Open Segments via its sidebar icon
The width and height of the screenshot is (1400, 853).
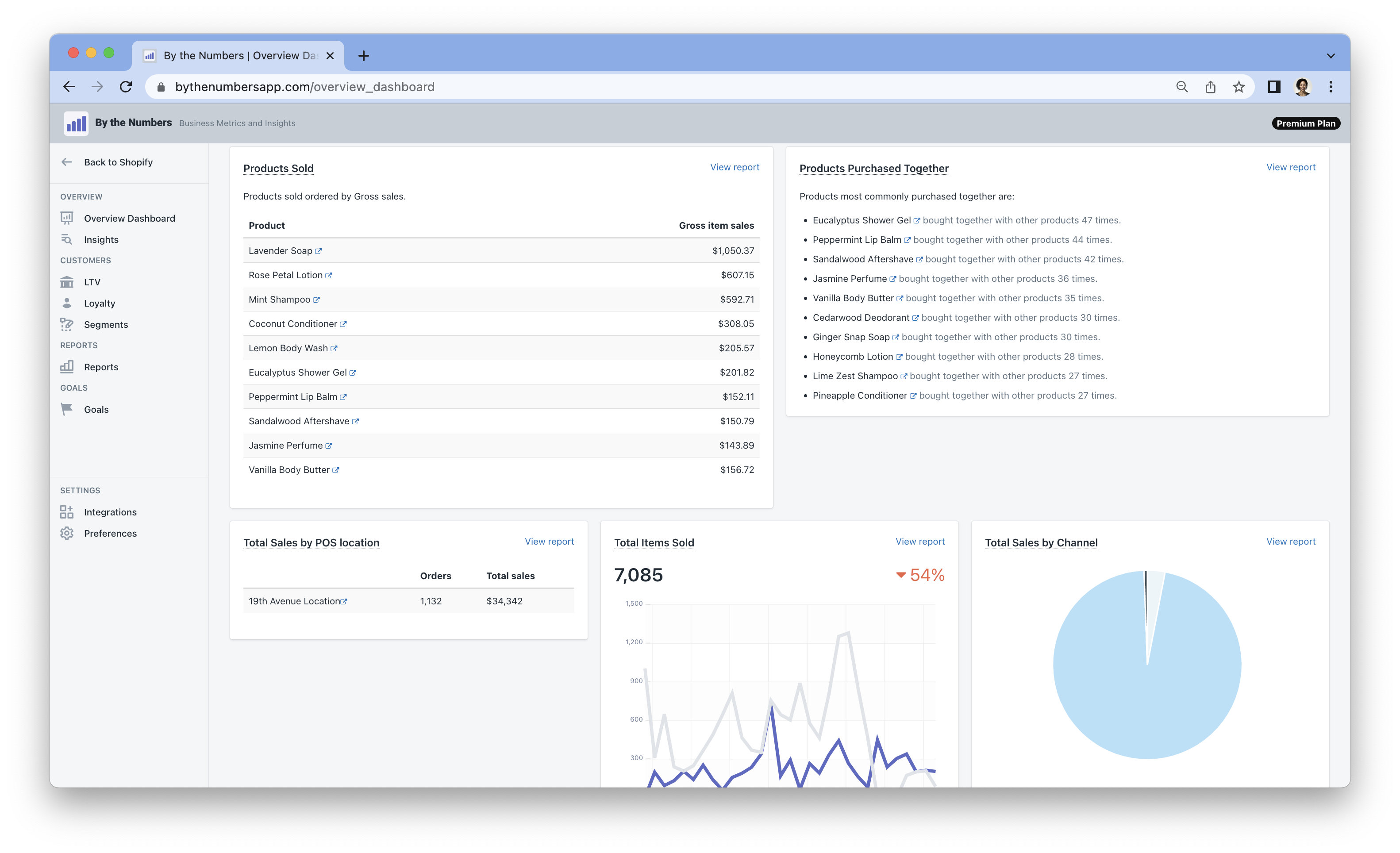[67, 324]
